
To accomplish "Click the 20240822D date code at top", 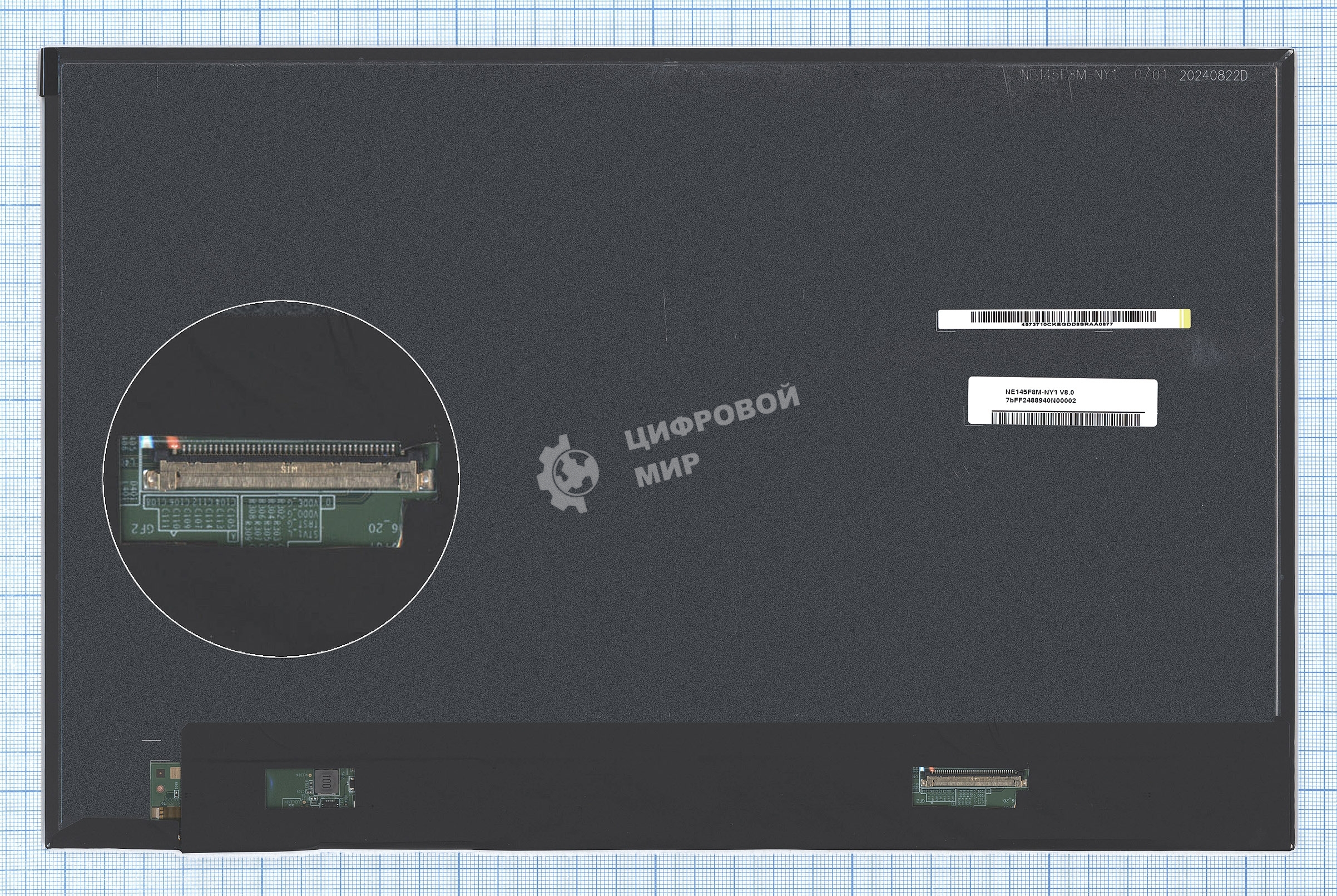I will click(x=1213, y=76).
